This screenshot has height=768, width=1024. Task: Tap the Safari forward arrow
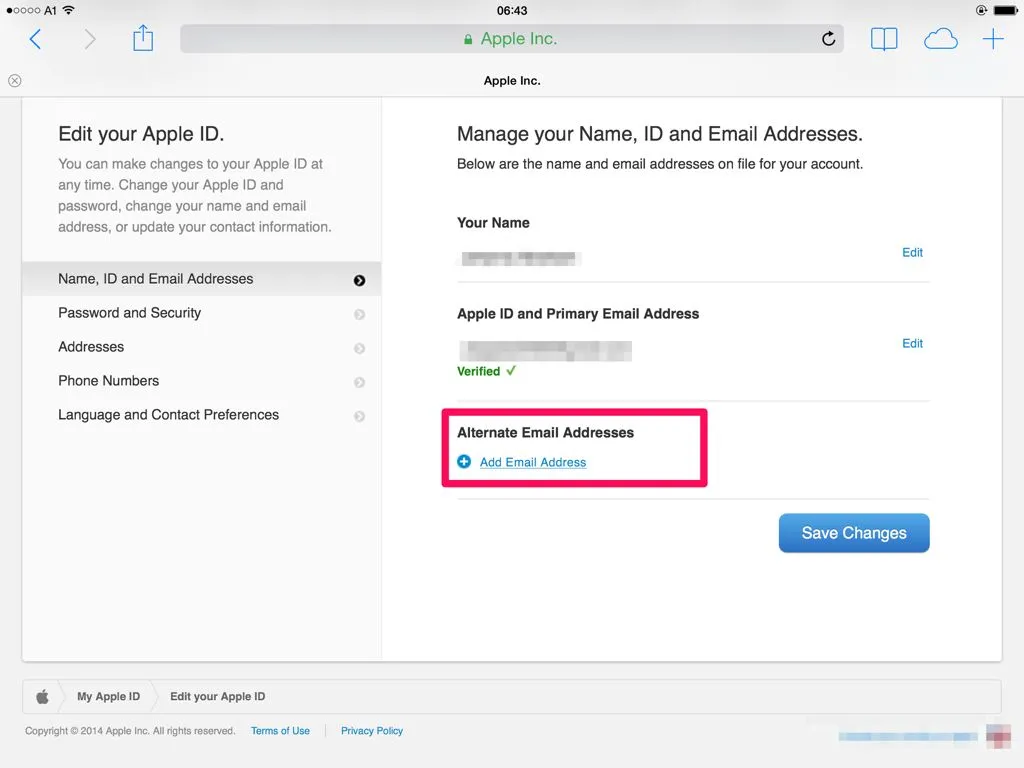pyautogui.click(x=90, y=39)
